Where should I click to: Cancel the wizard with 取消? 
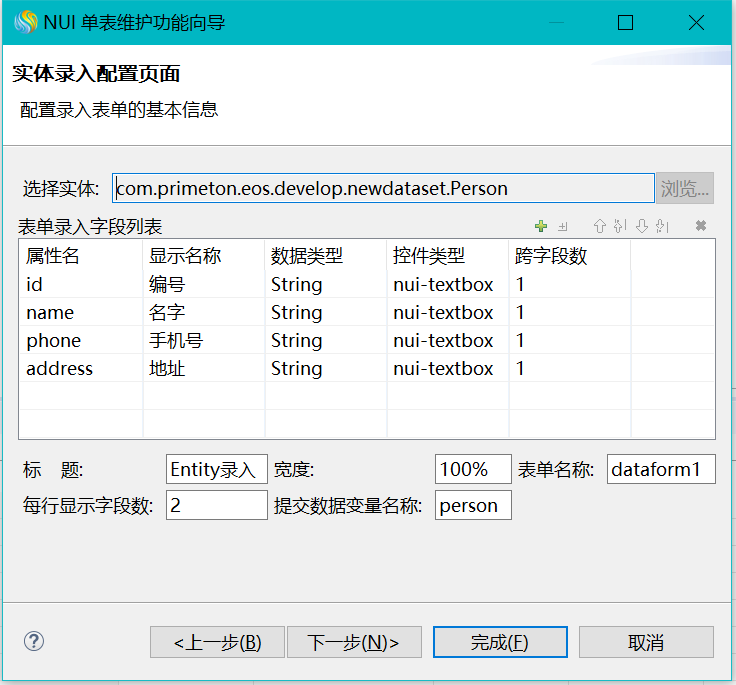pos(646,643)
